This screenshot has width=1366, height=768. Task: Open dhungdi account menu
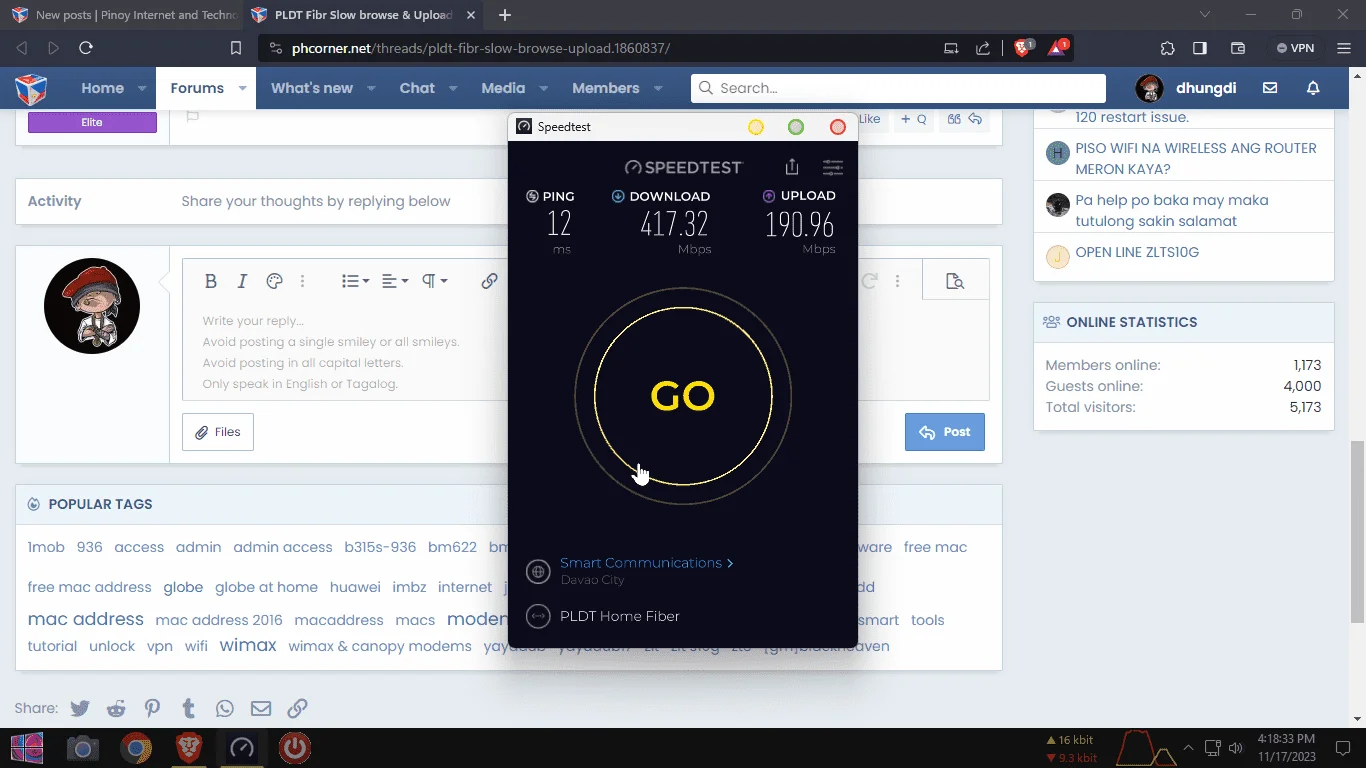click(1187, 88)
